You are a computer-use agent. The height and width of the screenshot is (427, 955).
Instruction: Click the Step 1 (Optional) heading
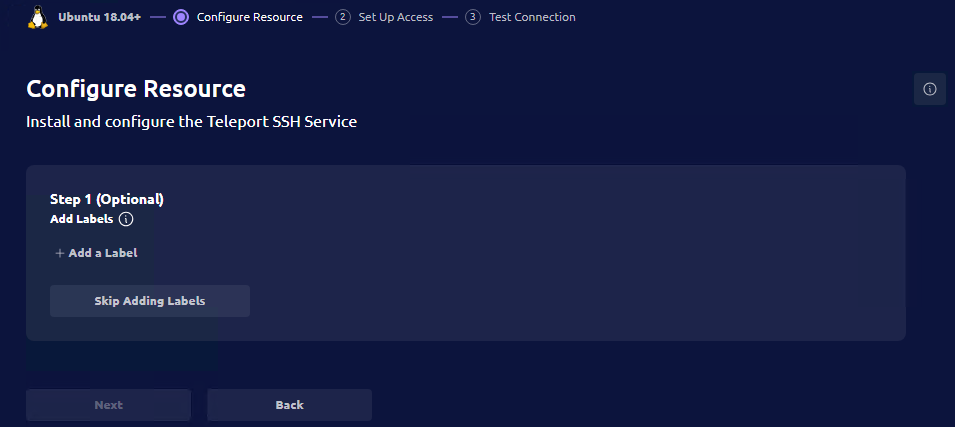click(106, 199)
